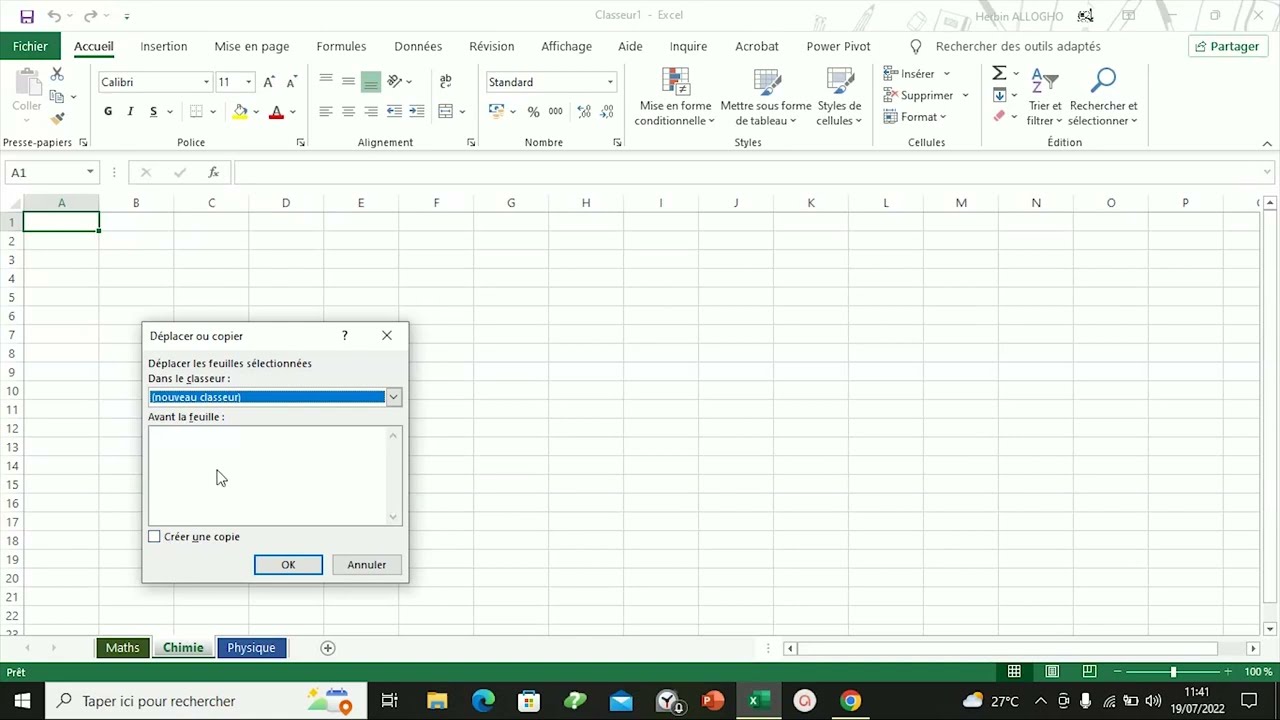Screen dimensions: 1280x720
Task: Open File Explorer from taskbar
Action: point(437,701)
